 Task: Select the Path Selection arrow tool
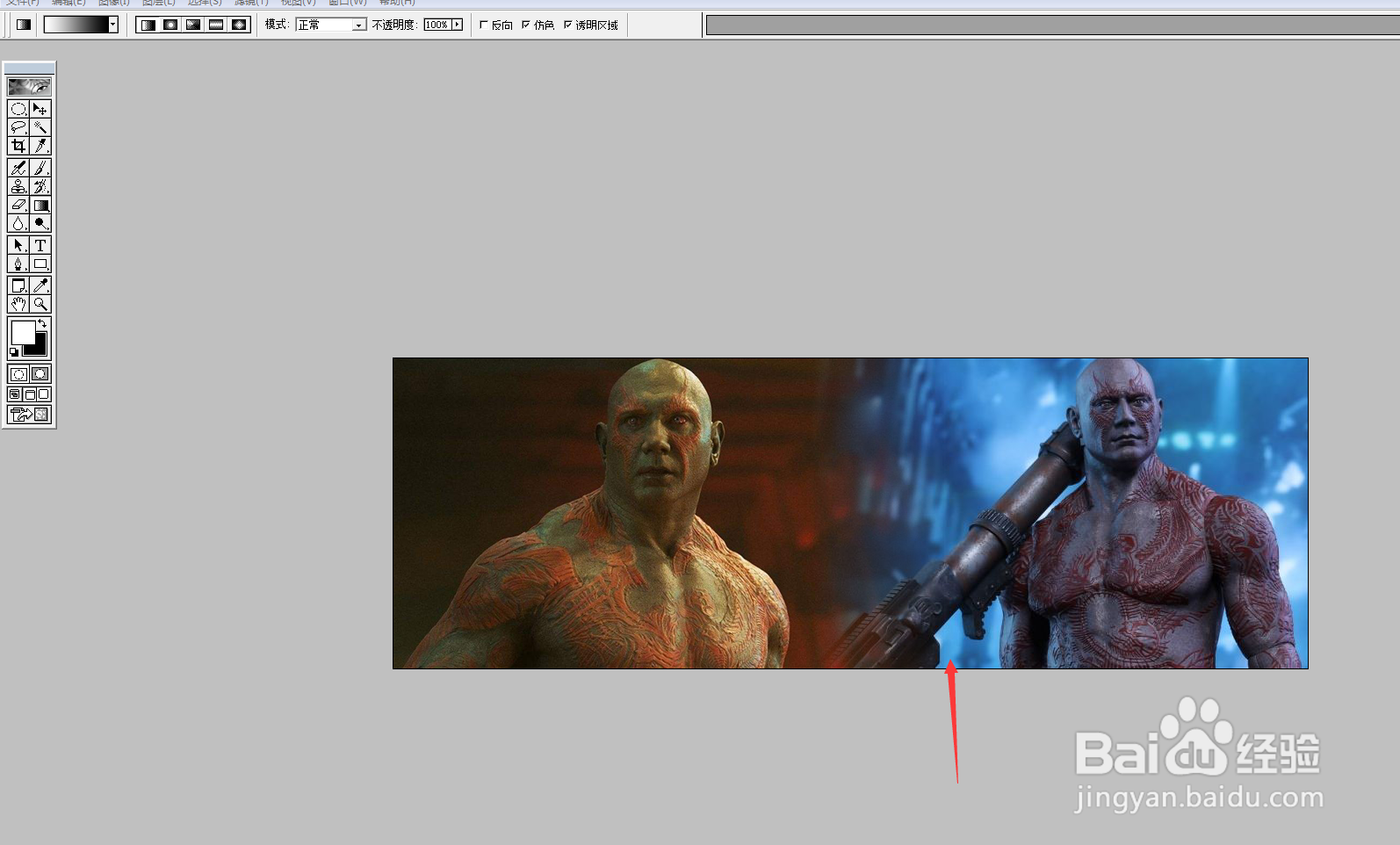pos(18,245)
